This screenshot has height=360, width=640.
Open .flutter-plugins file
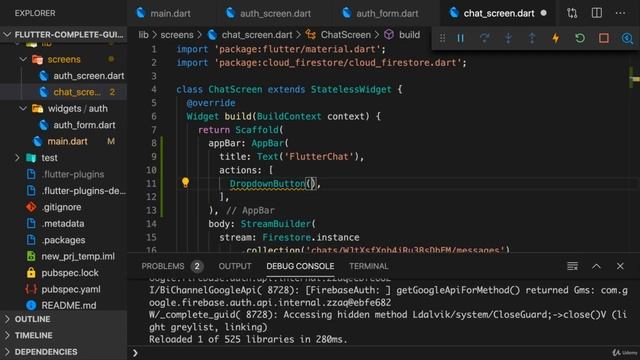coord(73,174)
